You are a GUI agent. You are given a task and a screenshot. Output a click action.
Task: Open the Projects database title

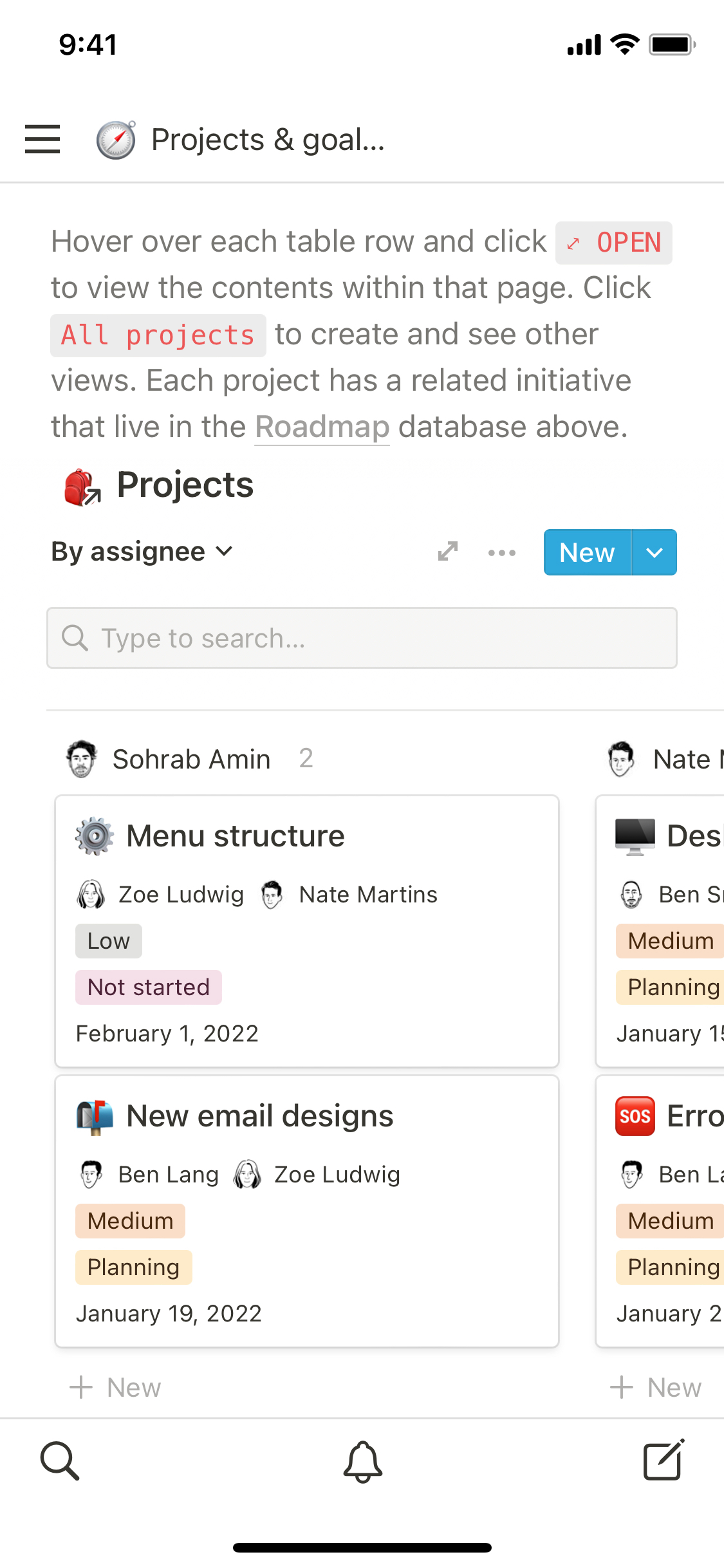(185, 485)
